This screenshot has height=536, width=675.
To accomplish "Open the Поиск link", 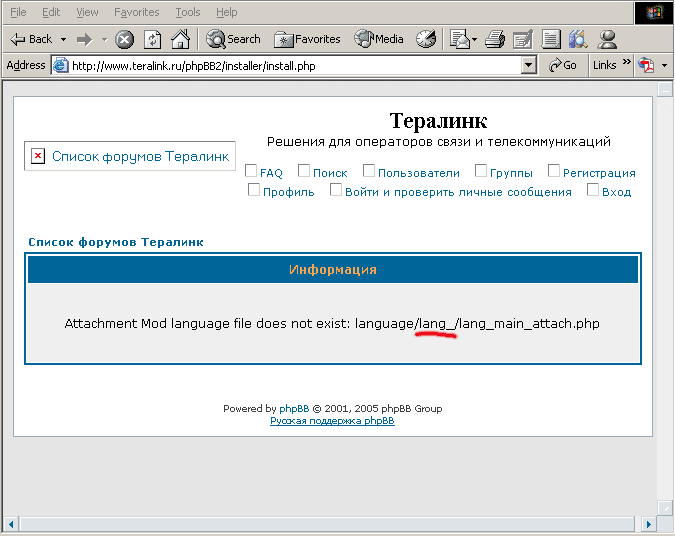I will [x=330, y=173].
